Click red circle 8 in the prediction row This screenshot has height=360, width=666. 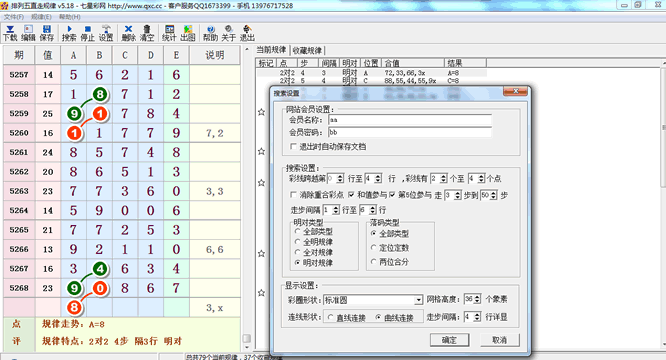click(74, 307)
